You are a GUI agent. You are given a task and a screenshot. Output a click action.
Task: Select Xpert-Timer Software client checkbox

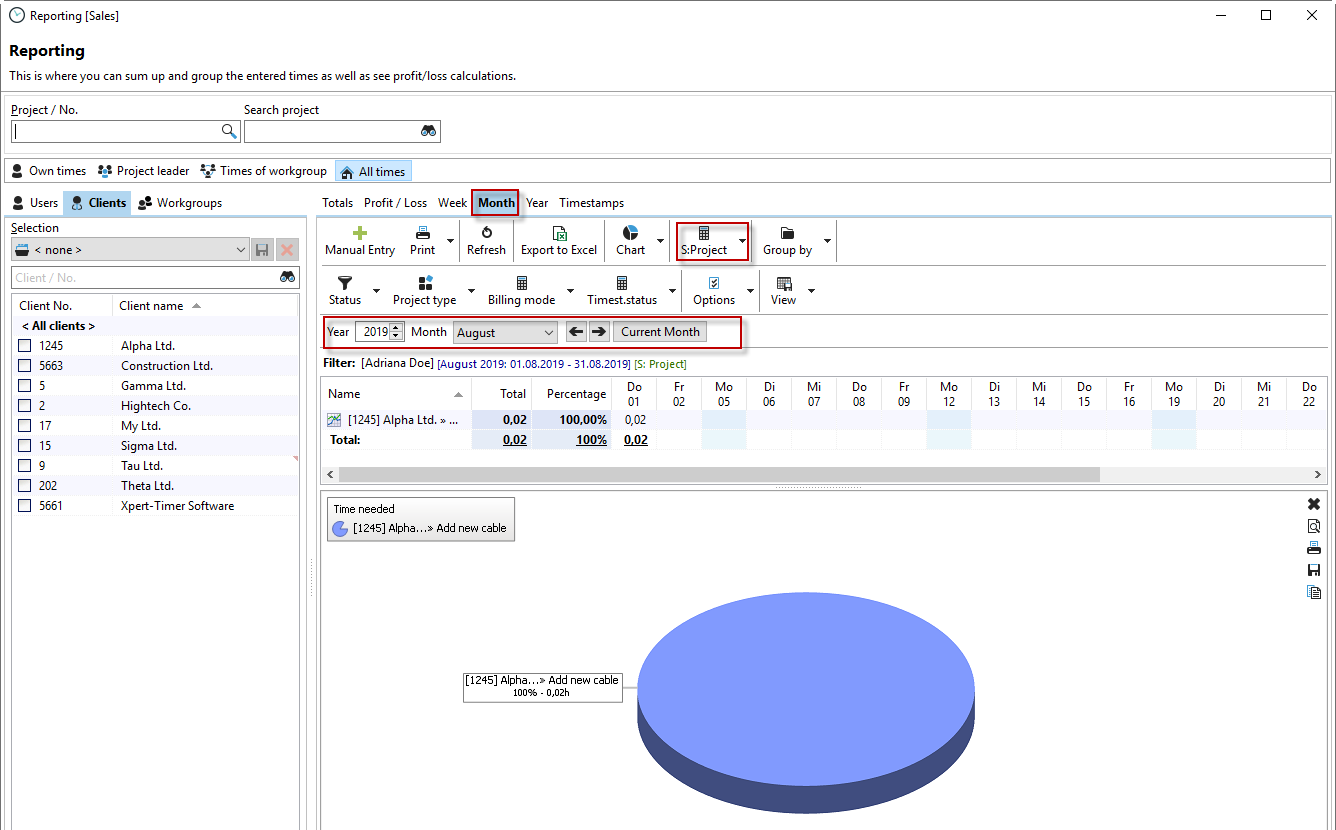pyautogui.click(x=25, y=506)
